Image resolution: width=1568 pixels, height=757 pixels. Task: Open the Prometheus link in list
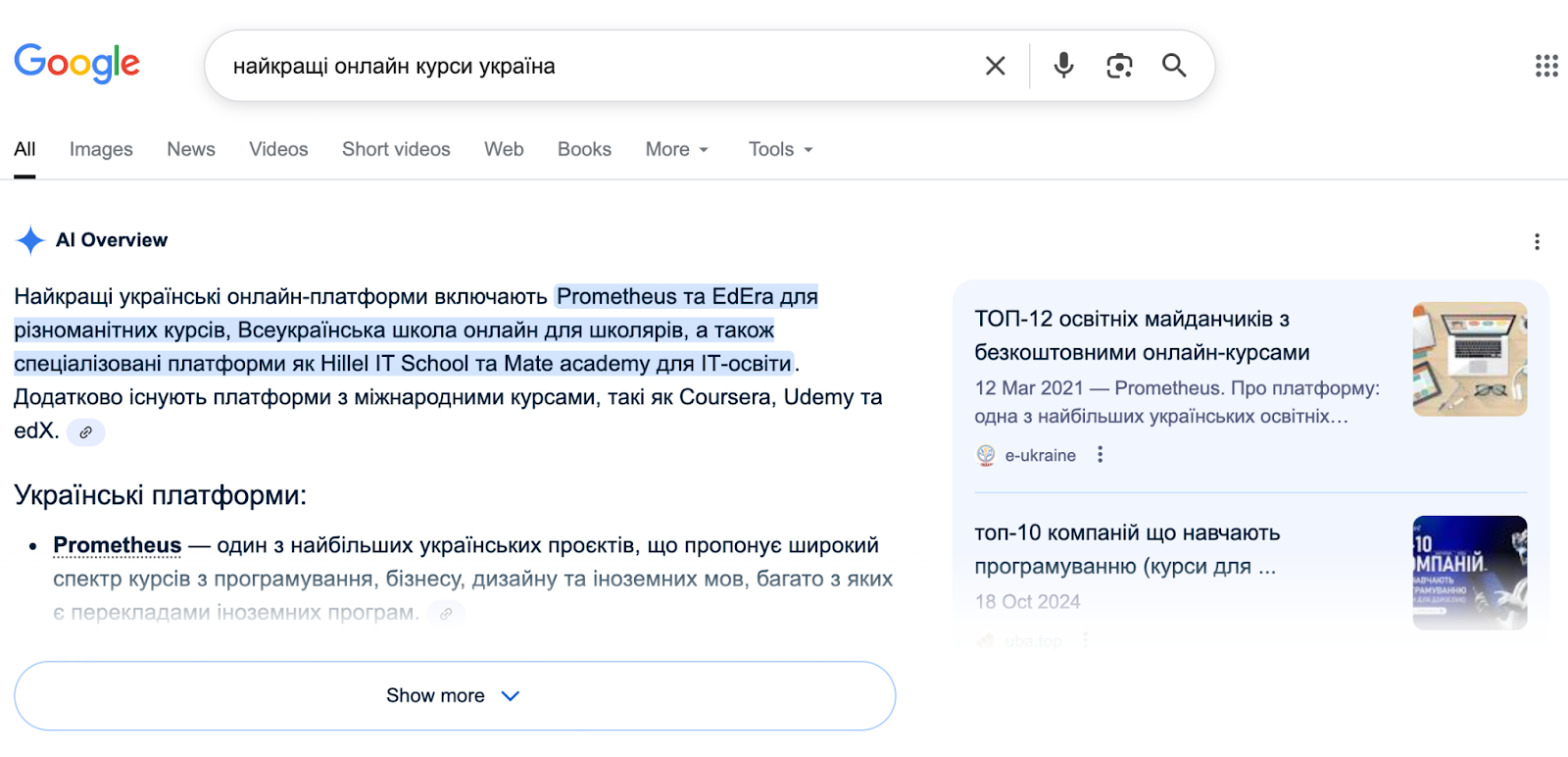click(118, 545)
